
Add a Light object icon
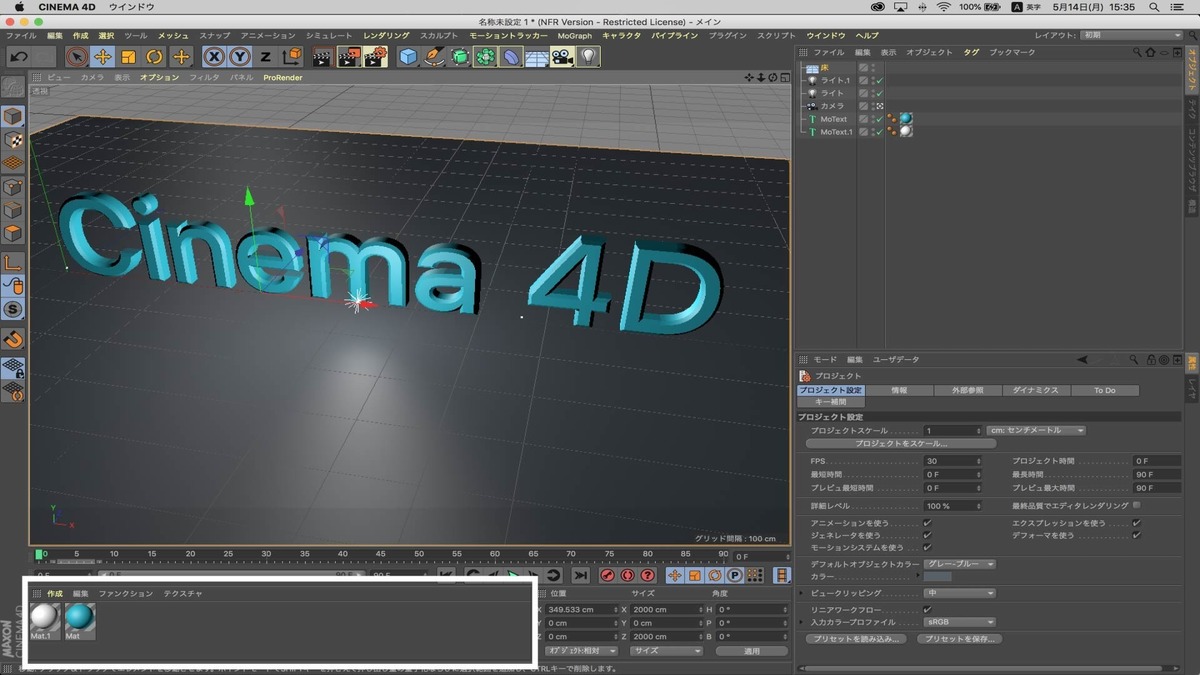589,57
